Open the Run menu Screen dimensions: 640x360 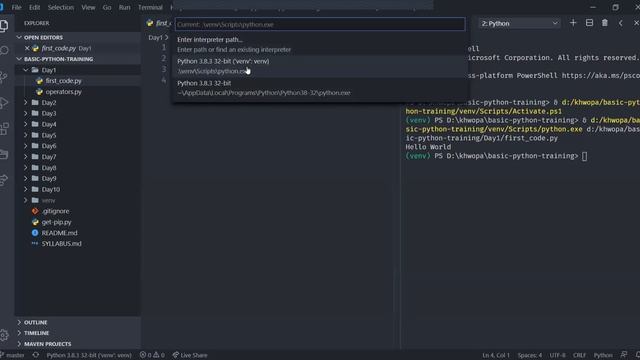[124, 7]
